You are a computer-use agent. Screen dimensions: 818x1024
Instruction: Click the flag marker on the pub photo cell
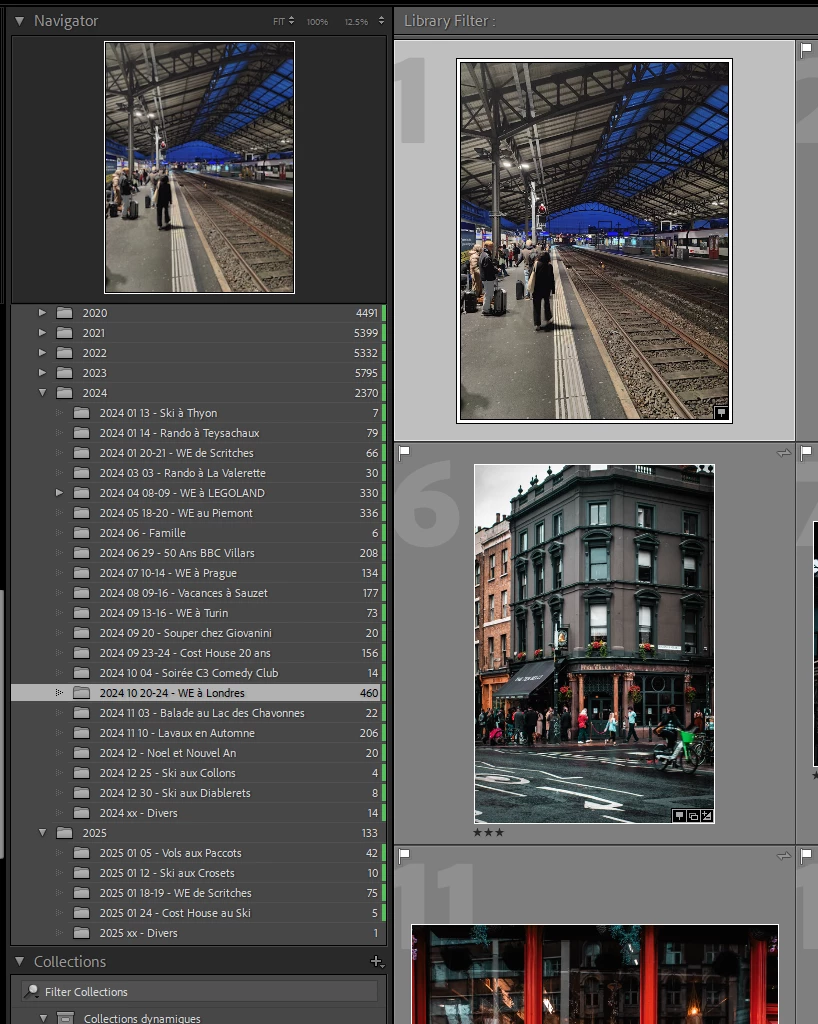coord(405,453)
